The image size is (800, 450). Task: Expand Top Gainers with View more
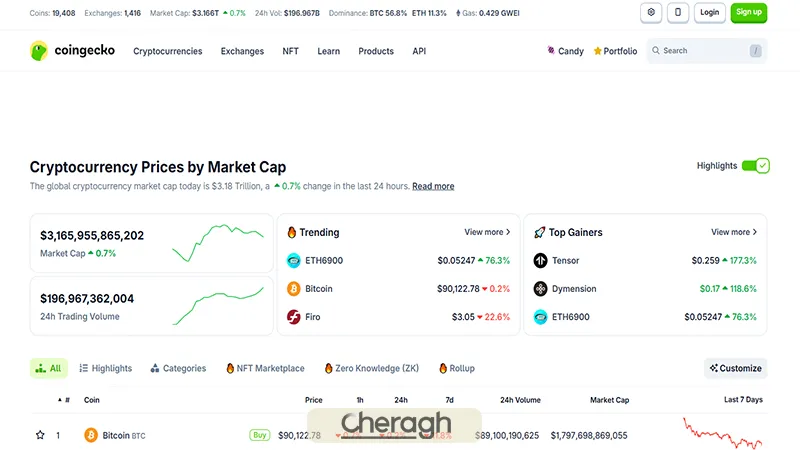point(734,232)
